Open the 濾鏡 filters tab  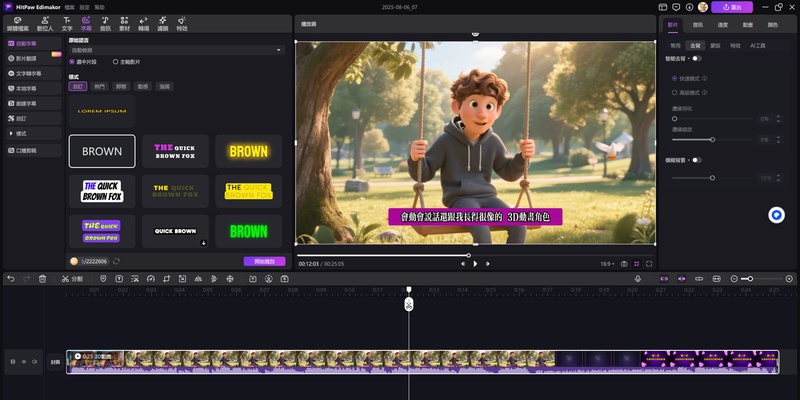tap(163, 24)
